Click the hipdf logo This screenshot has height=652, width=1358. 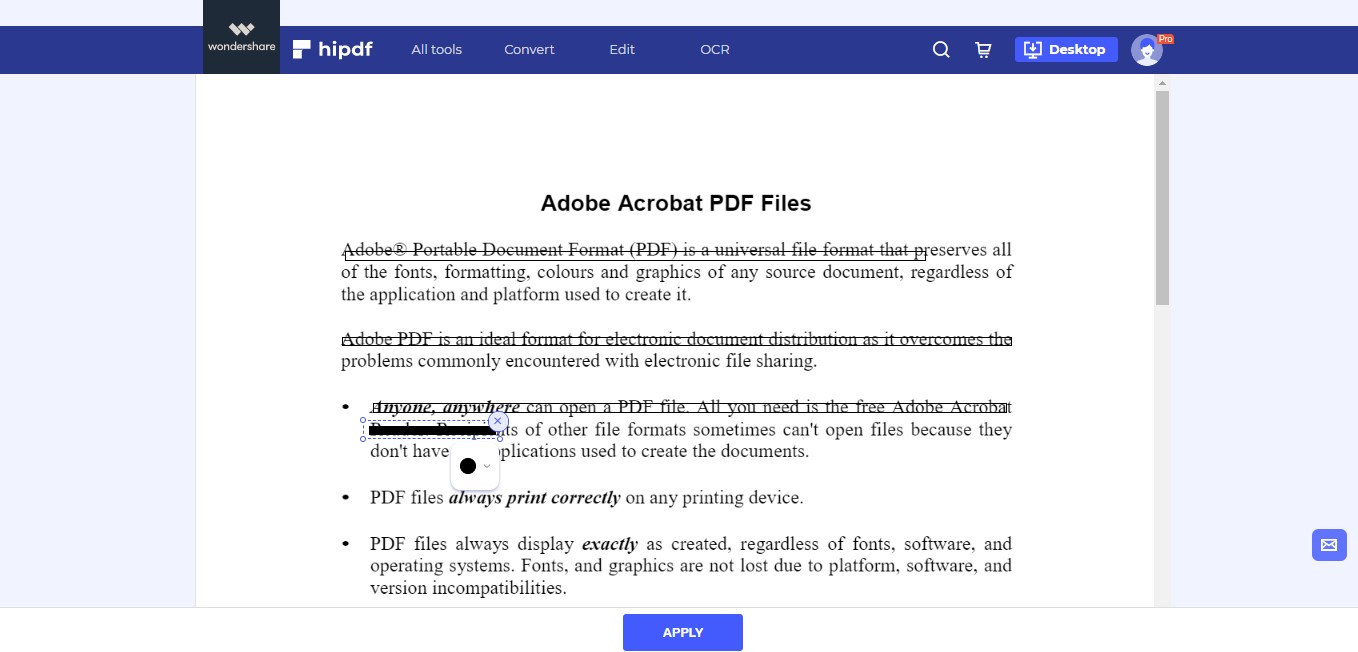tap(332, 49)
